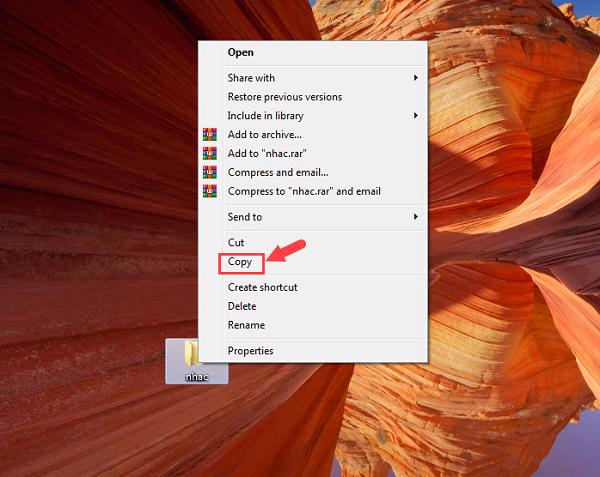Choose Cut in the context menu

(x=236, y=243)
